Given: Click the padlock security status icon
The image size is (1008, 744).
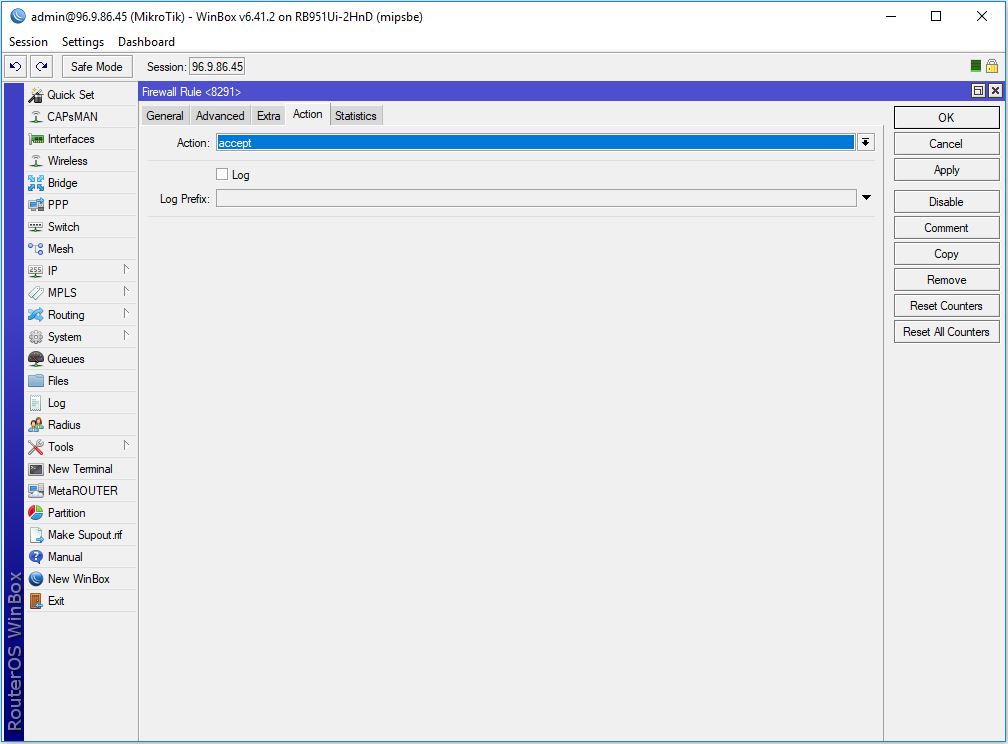Looking at the screenshot, I should (992, 66).
